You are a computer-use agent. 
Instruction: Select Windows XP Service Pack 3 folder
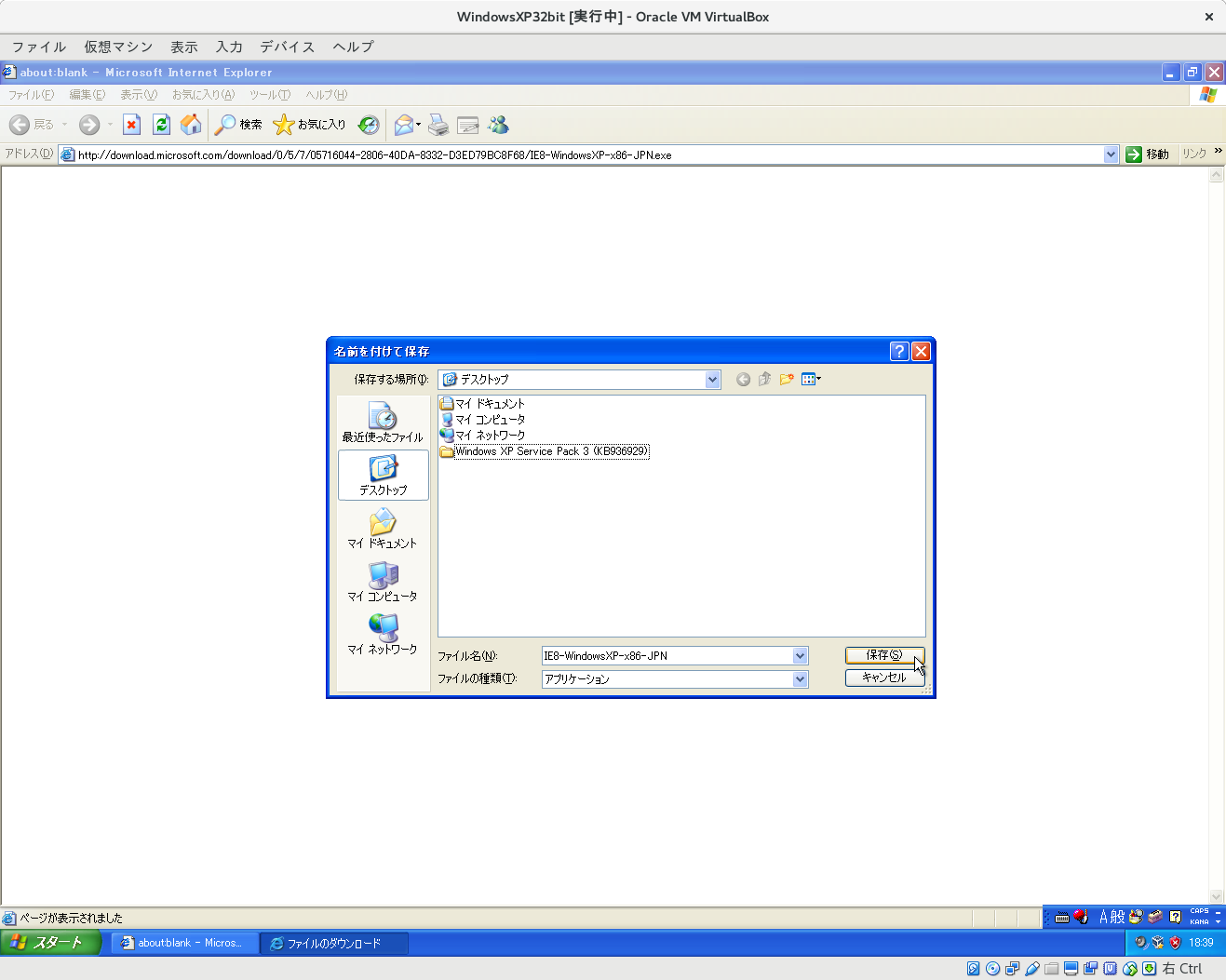tap(545, 451)
